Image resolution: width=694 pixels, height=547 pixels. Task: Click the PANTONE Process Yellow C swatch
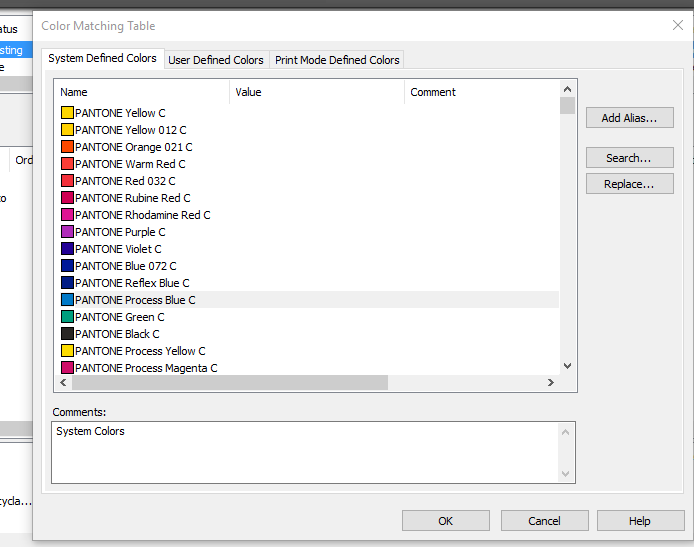pyautogui.click(x=67, y=351)
